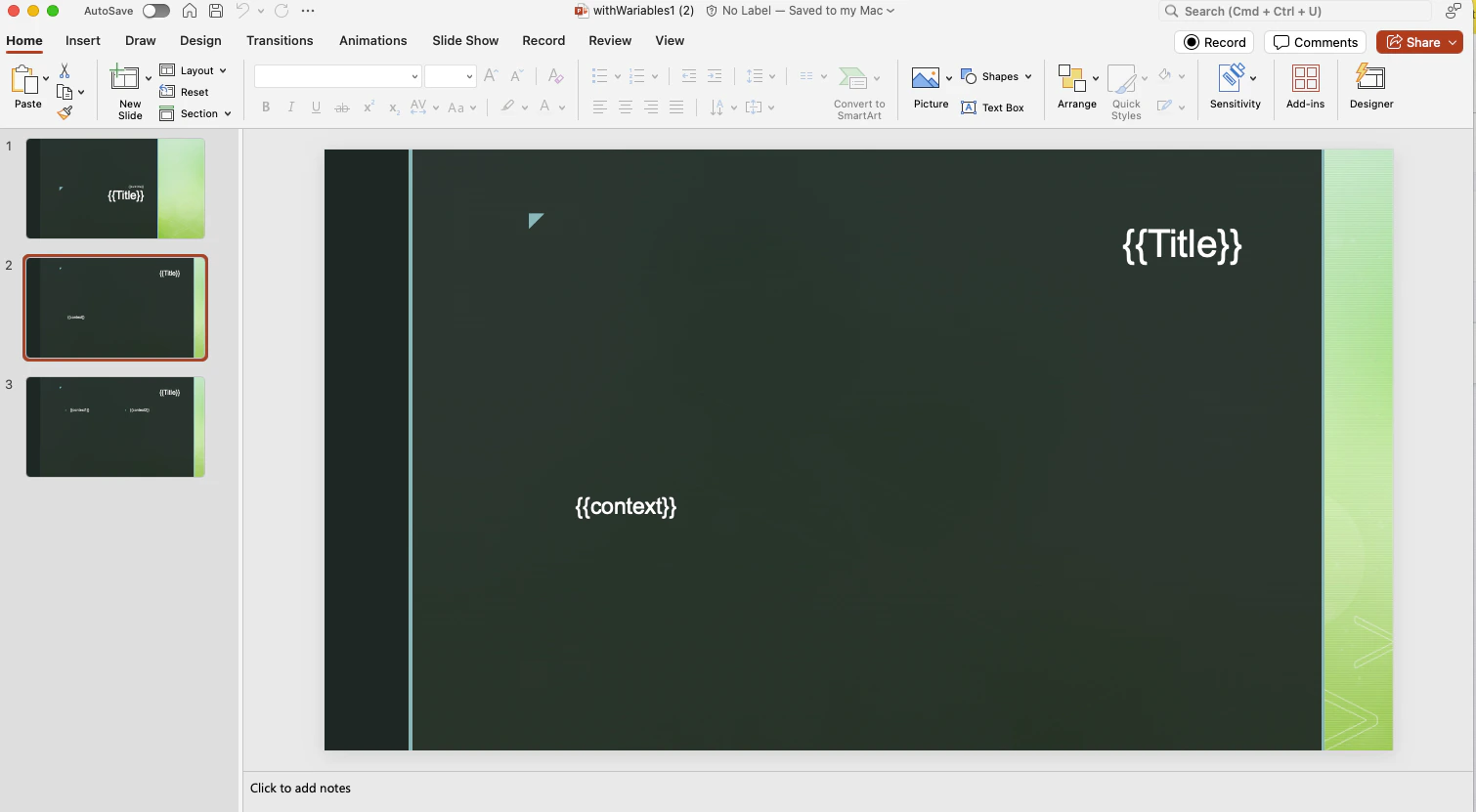Open the Transitions tab
This screenshot has width=1476, height=812.
click(280, 40)
